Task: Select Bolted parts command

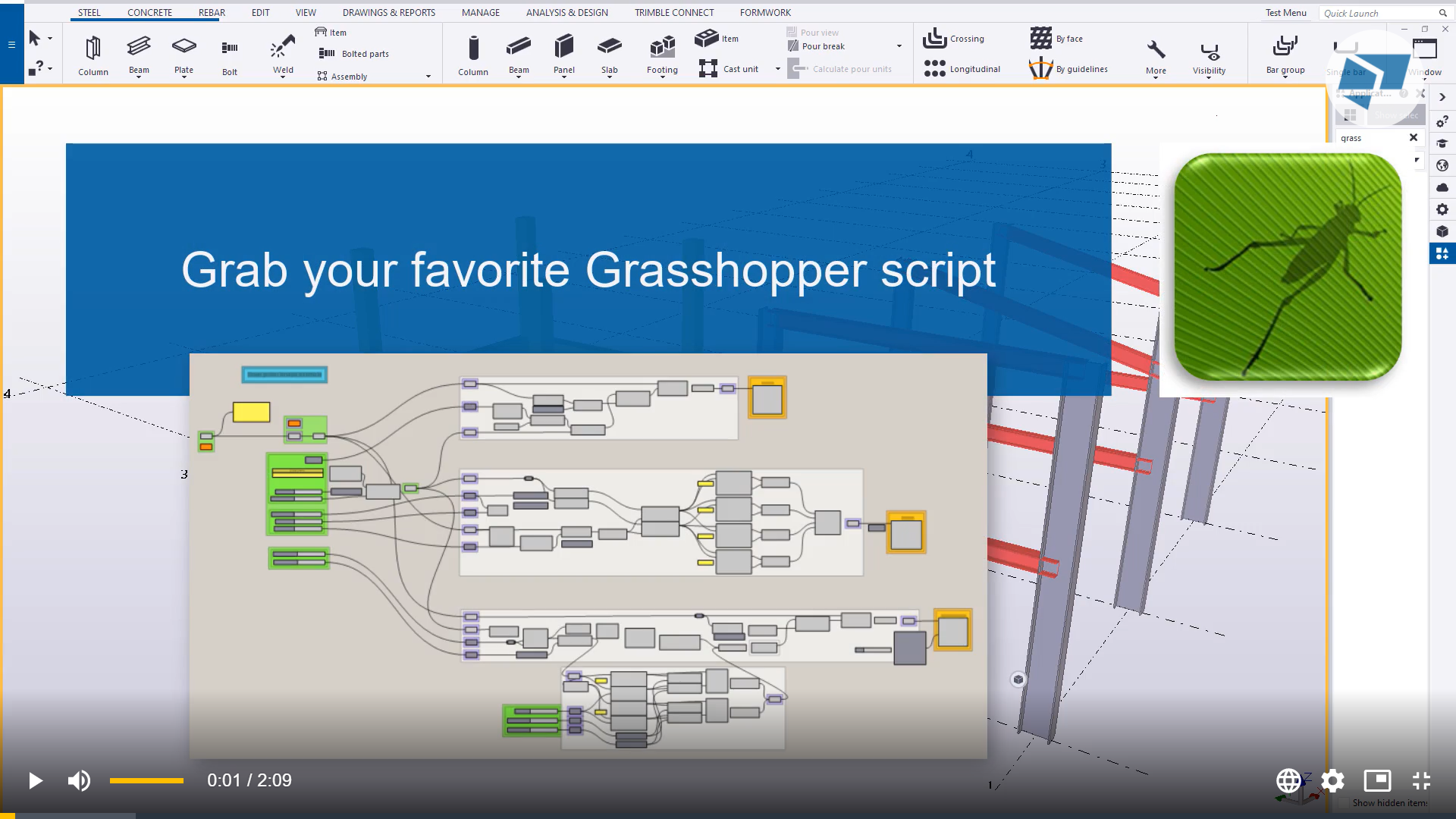Action: tap(353, 54)
